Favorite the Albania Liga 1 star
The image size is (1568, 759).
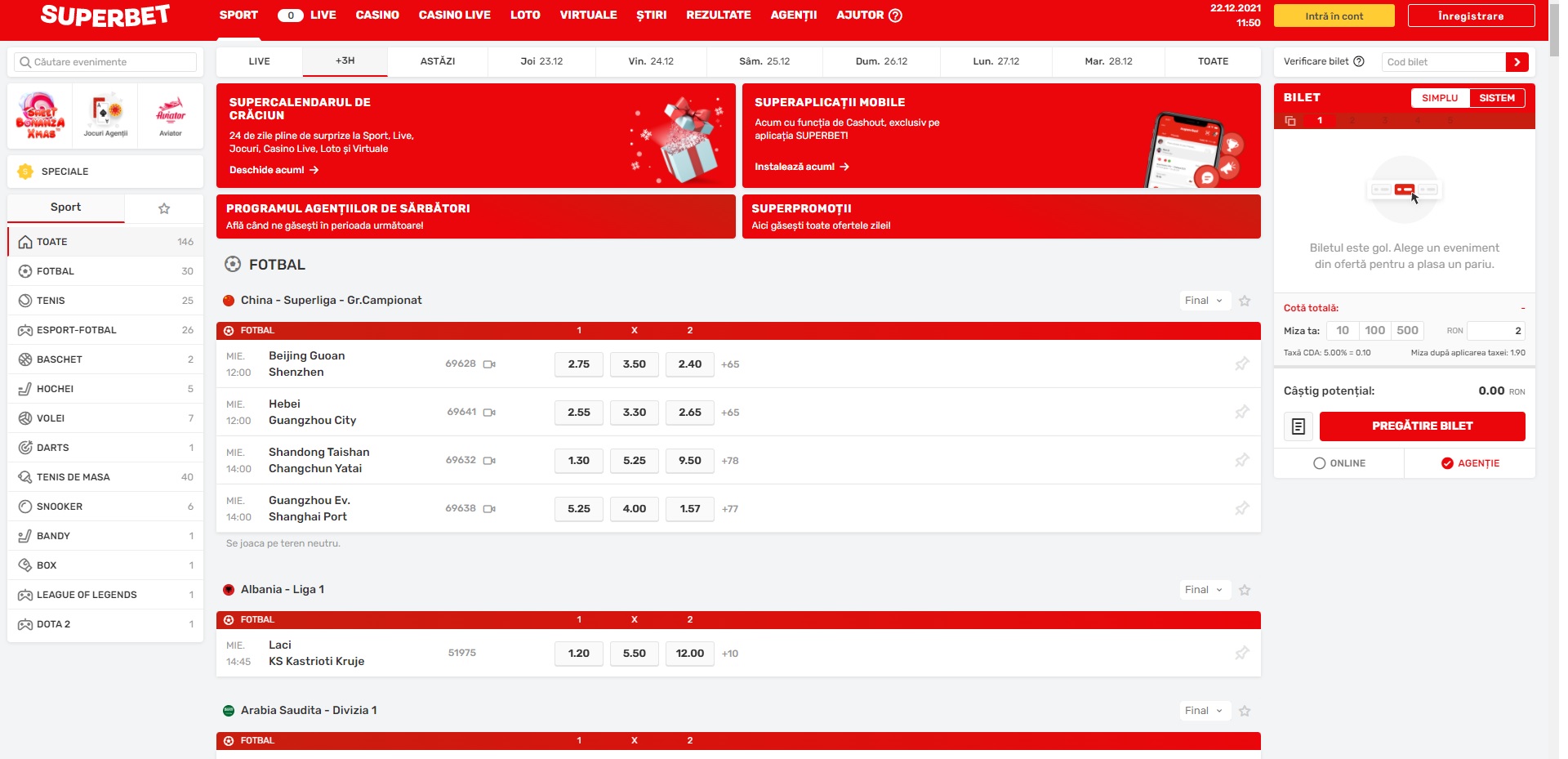pos(1245,590)
